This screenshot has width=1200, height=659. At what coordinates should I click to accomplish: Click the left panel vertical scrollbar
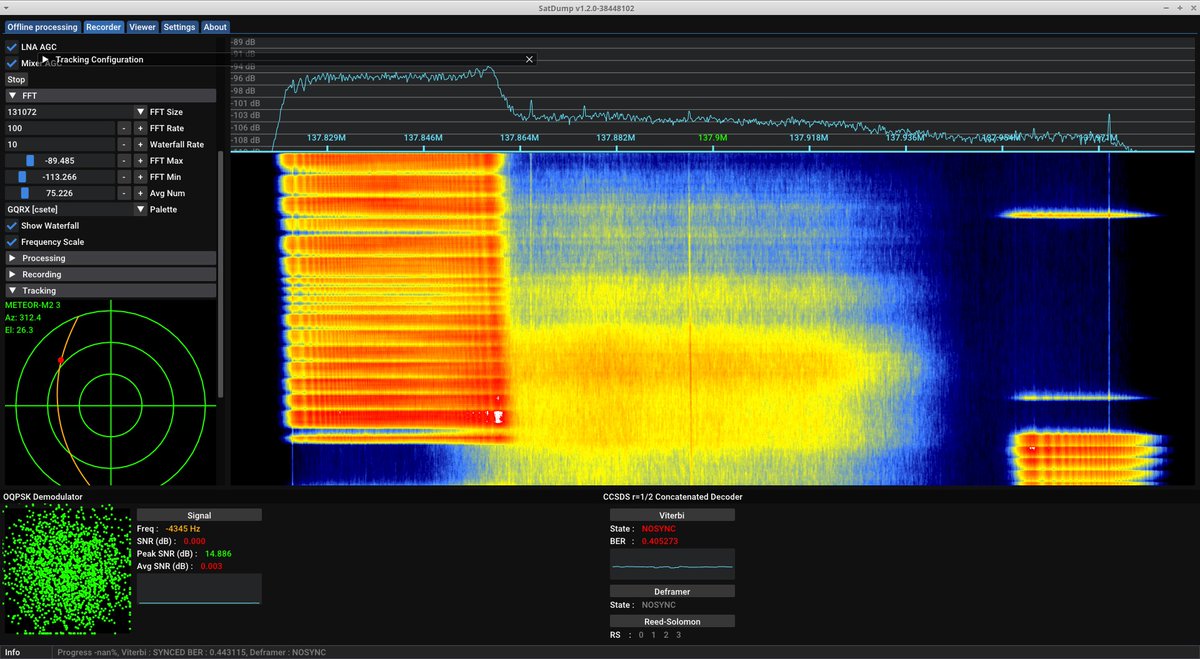tap(221, 274)
